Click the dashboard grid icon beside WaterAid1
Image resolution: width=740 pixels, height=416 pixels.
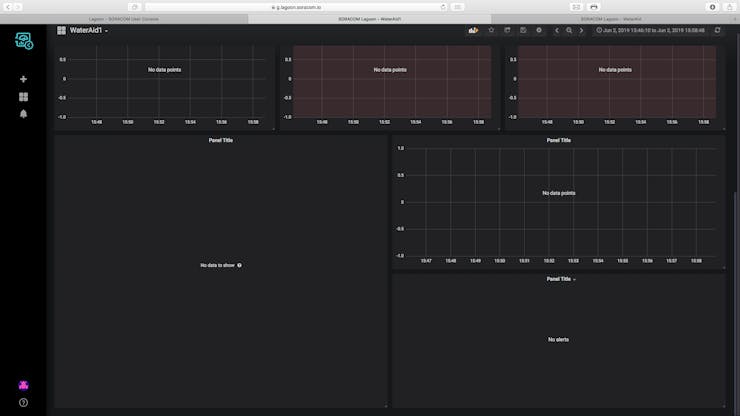(x=61, y=30)
